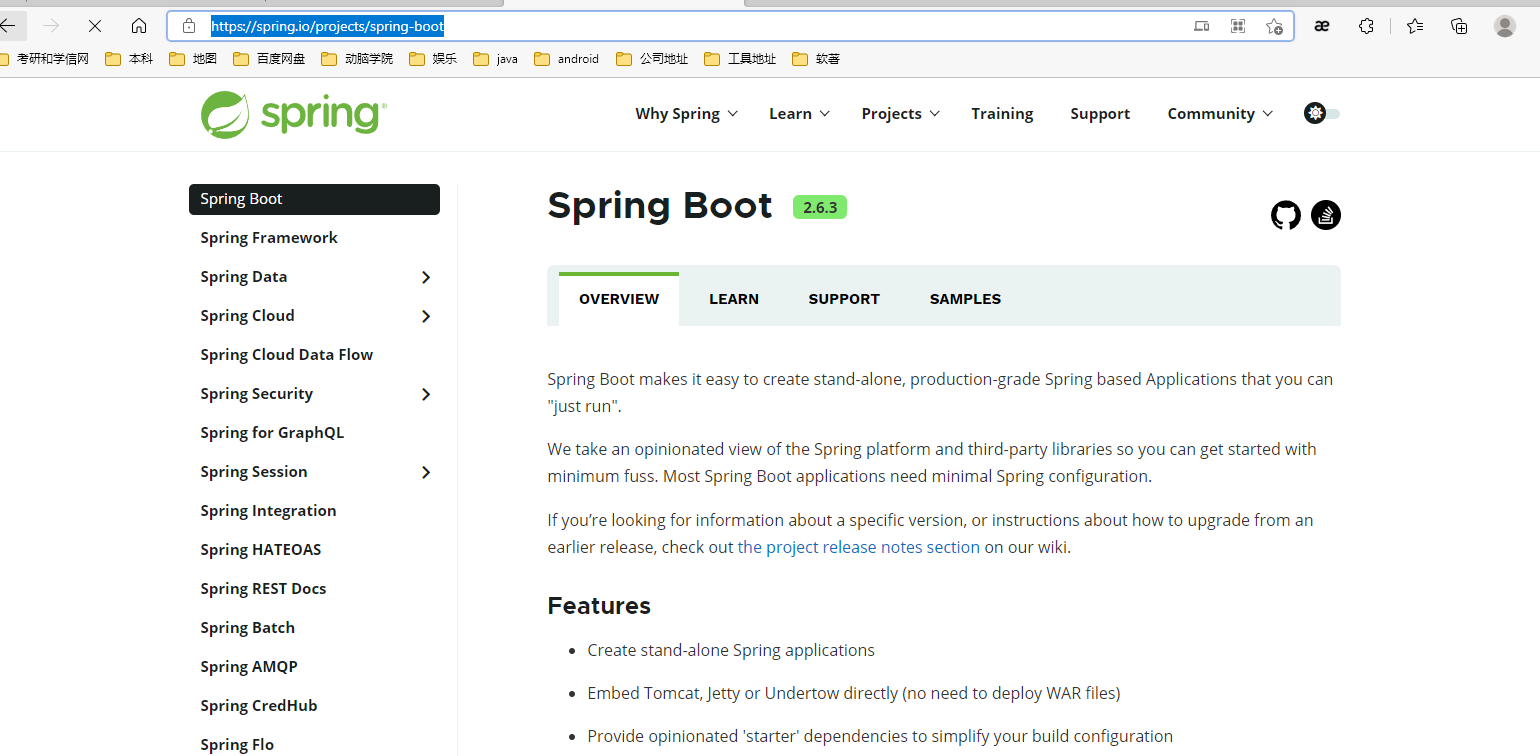Open the 本科 bookmark folder

129,59
